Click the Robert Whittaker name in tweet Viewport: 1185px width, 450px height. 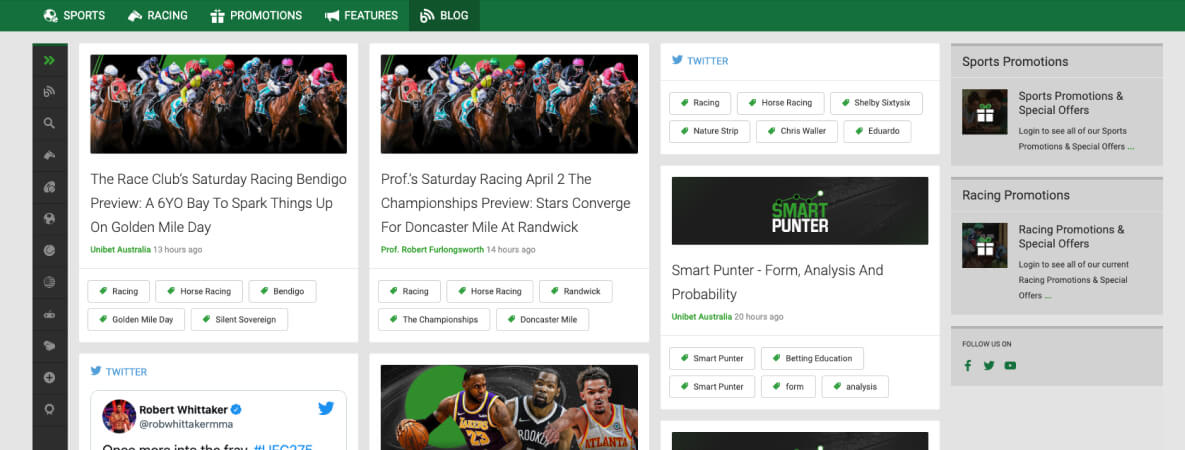[184, 410]
